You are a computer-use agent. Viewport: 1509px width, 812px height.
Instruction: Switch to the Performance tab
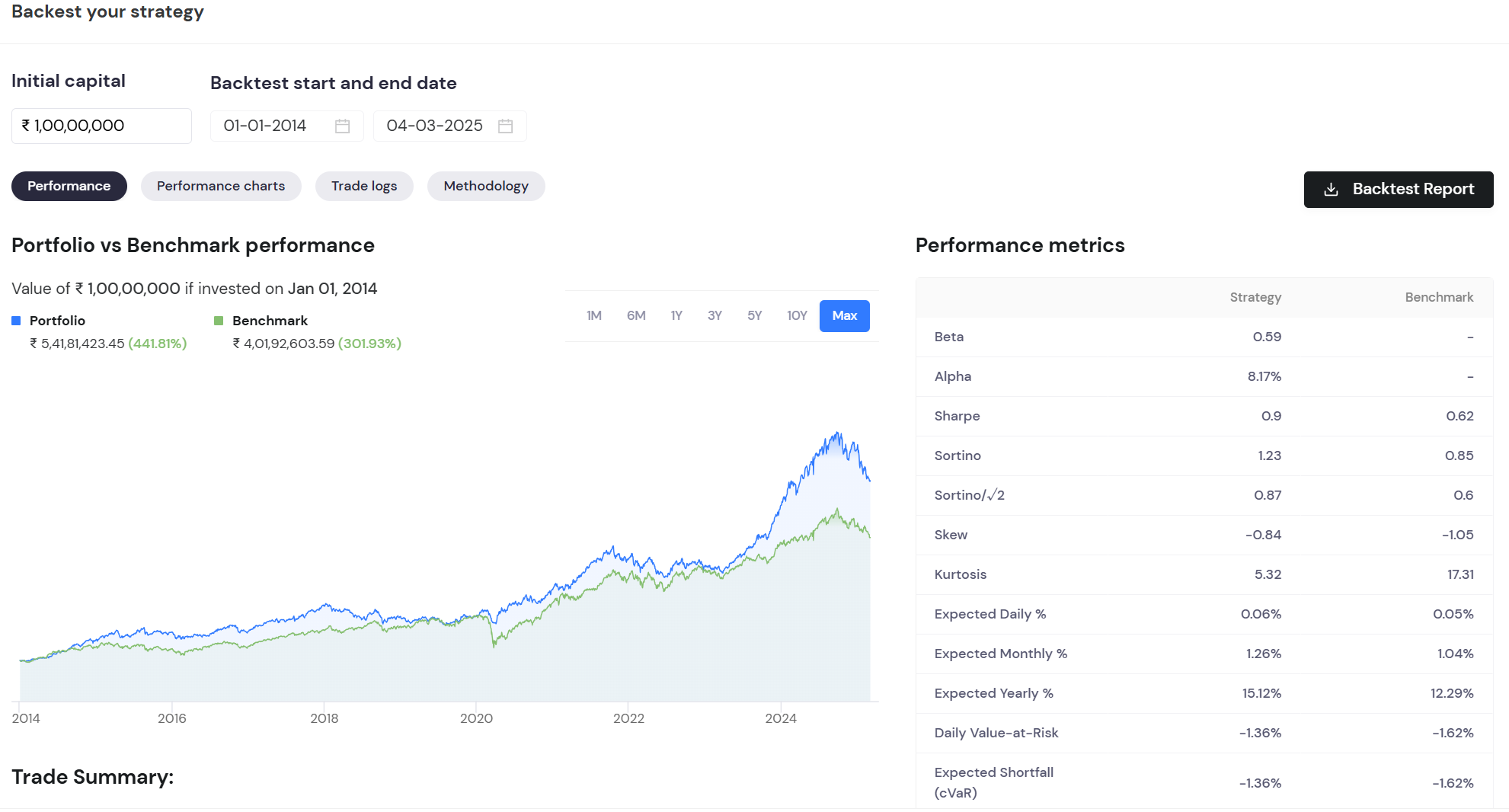tap(69, 187)
